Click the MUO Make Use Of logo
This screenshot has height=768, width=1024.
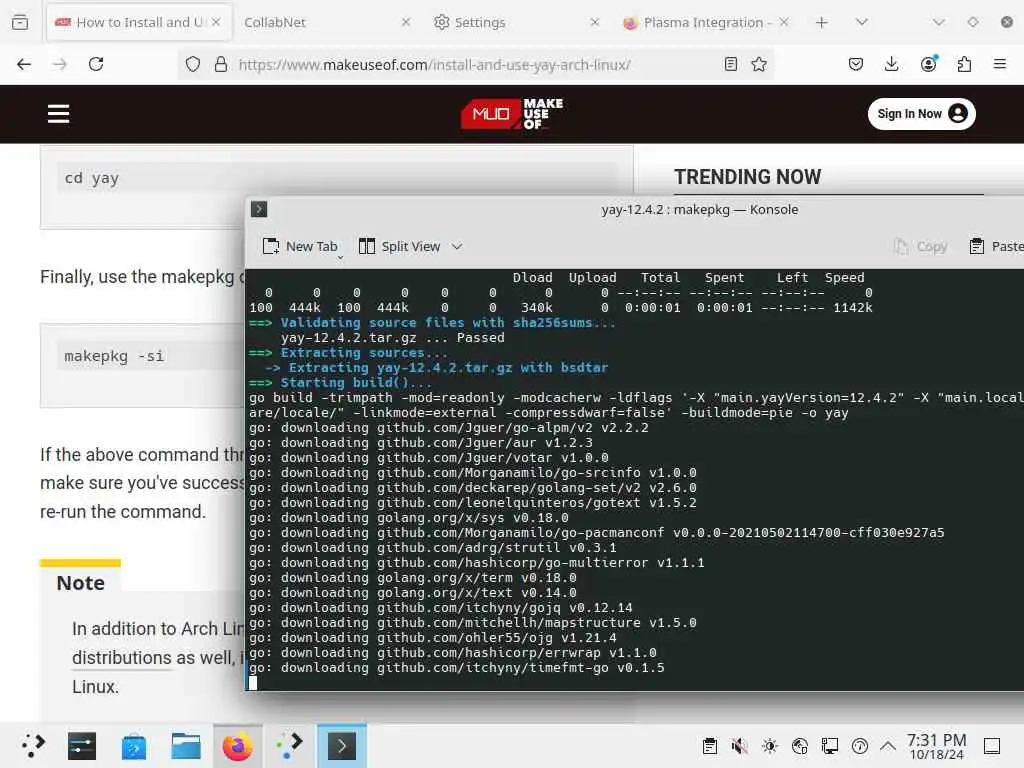click(x=512, y=114)
